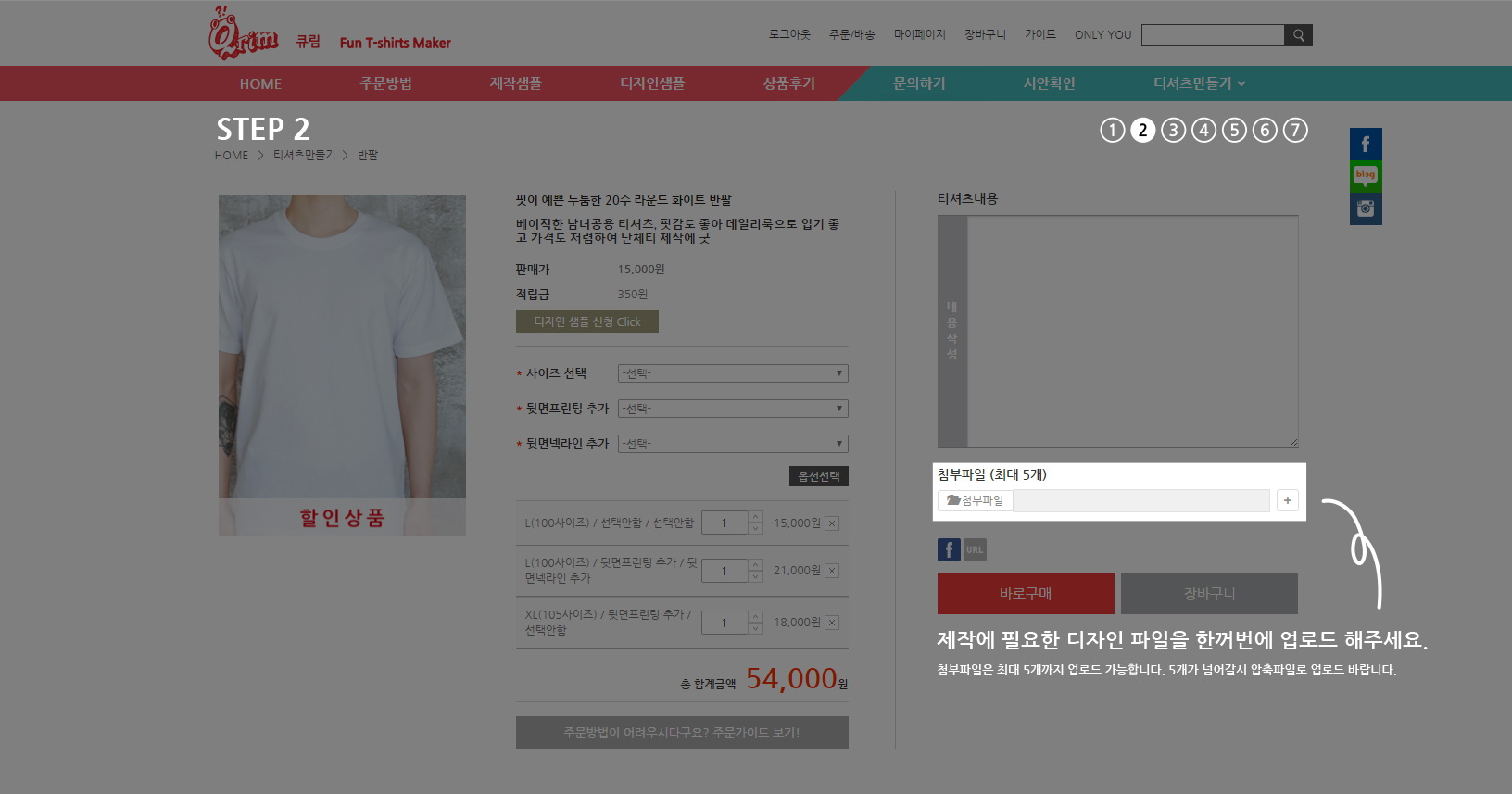Open the 뒷면넥라인 추가 dropdown
Image resolution: width=1512 pixels, height=794 pixels.
pos(732,444)
